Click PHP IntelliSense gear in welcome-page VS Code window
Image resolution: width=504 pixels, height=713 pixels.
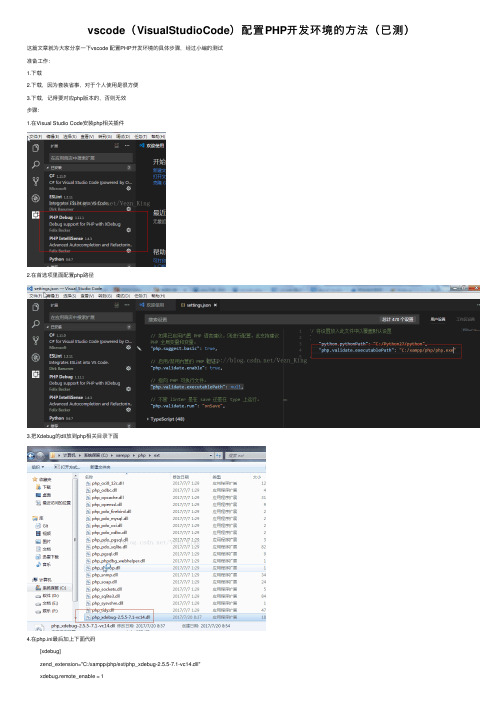pyautogui.click(x=129, y=251)
